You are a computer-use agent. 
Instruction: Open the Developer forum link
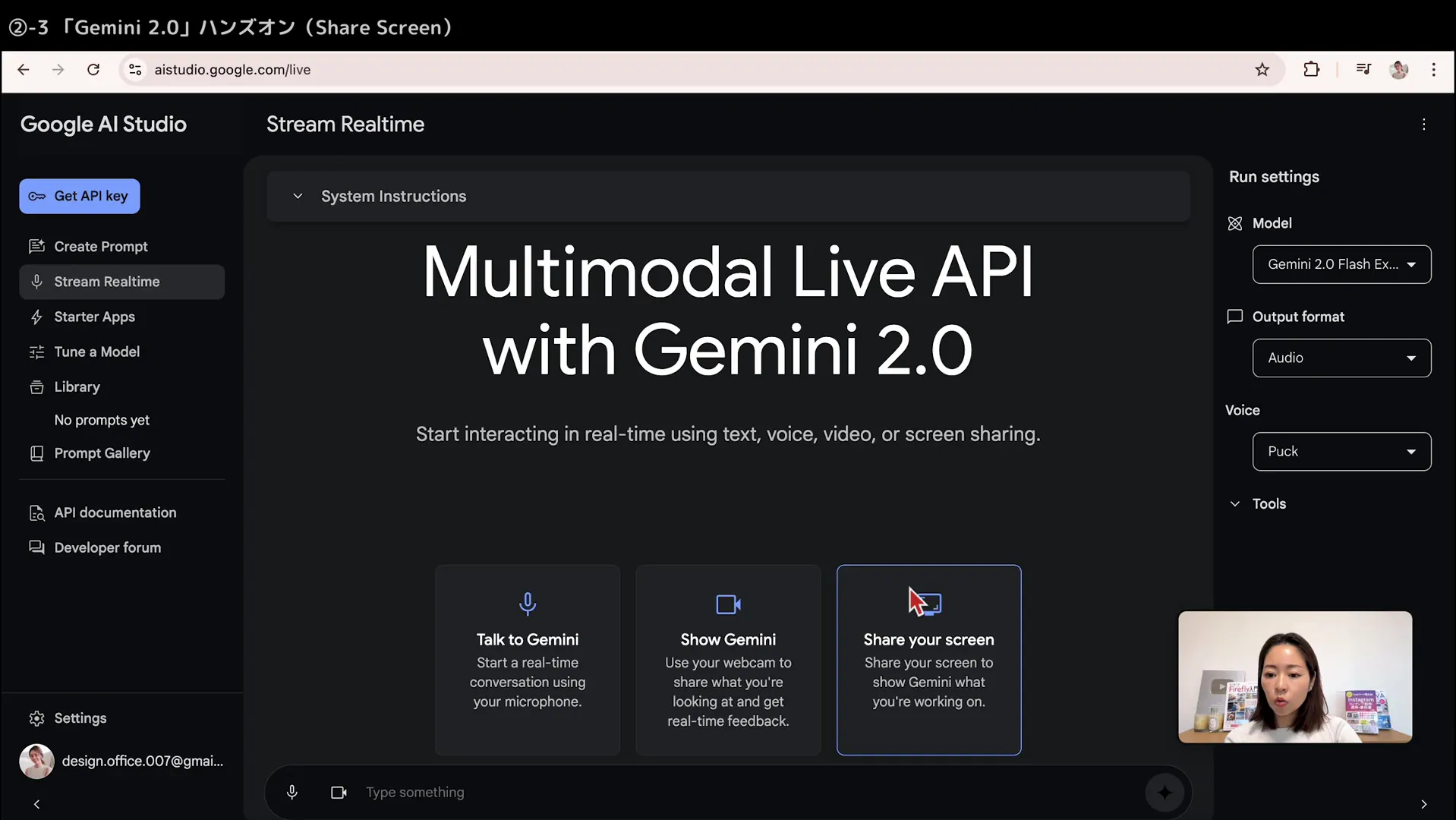tap(121, 547)
